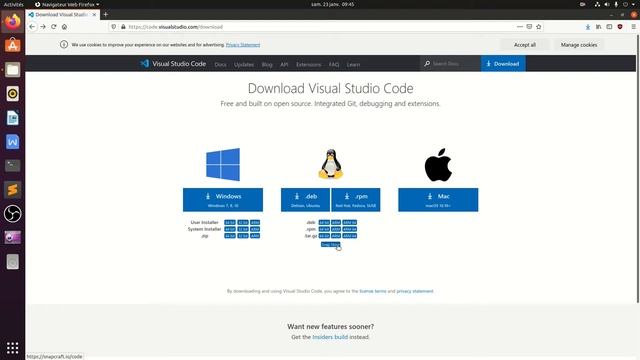The width and height of the screenshot is (640, 360).
Task: Open the Navigateur Web Firefox app menu
Action: click(x=67, y=4)
